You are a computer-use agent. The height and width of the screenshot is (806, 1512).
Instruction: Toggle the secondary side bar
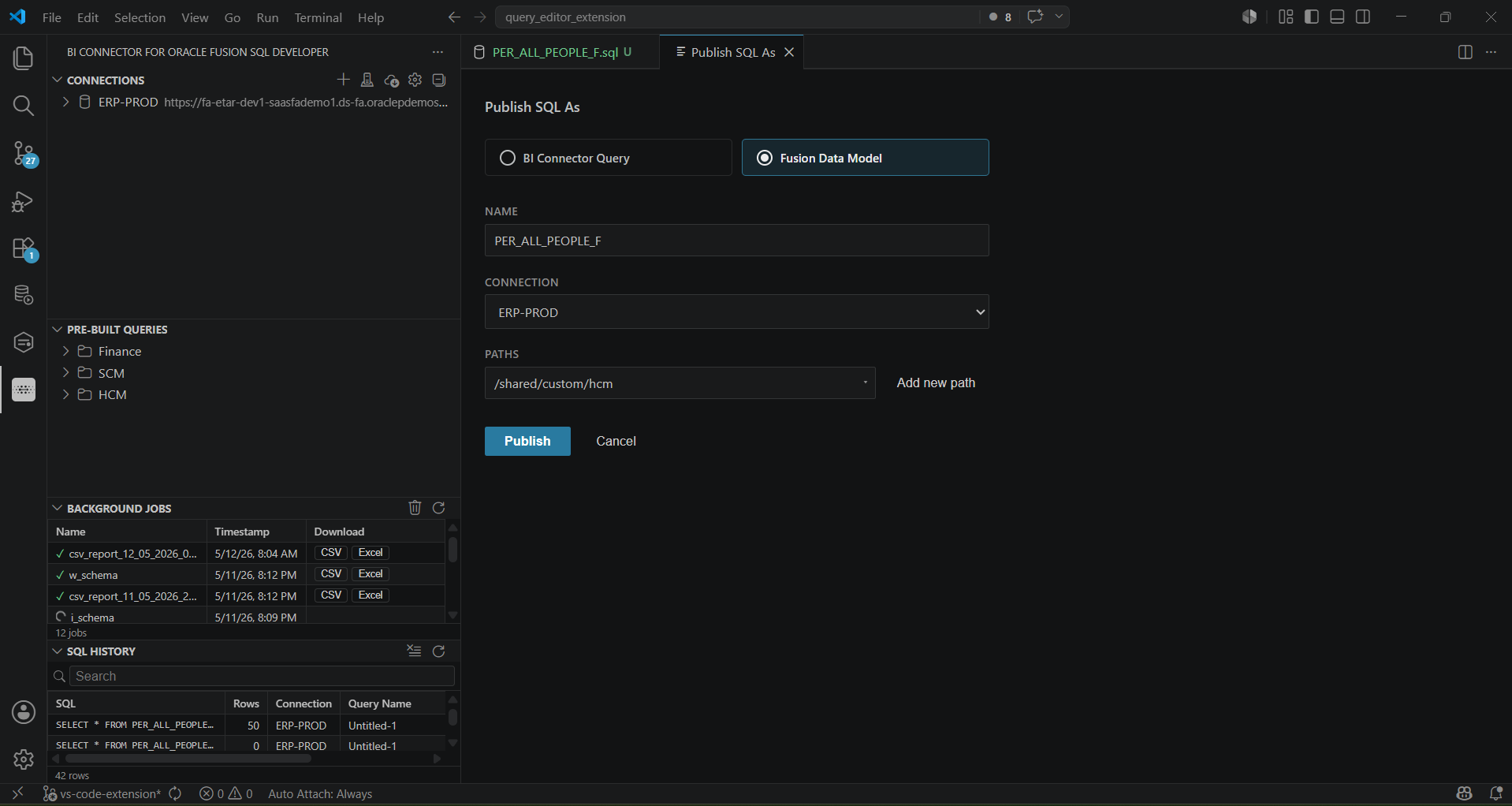pos(1363,17)
